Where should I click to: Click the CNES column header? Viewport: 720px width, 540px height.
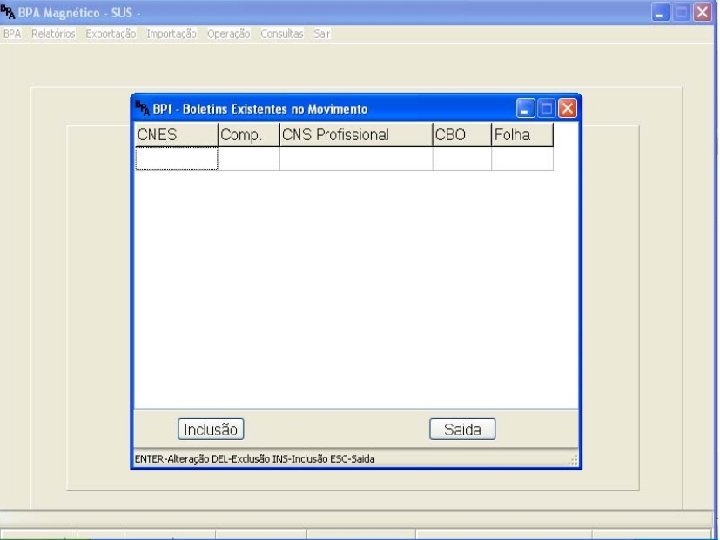[x=177, y=135]
